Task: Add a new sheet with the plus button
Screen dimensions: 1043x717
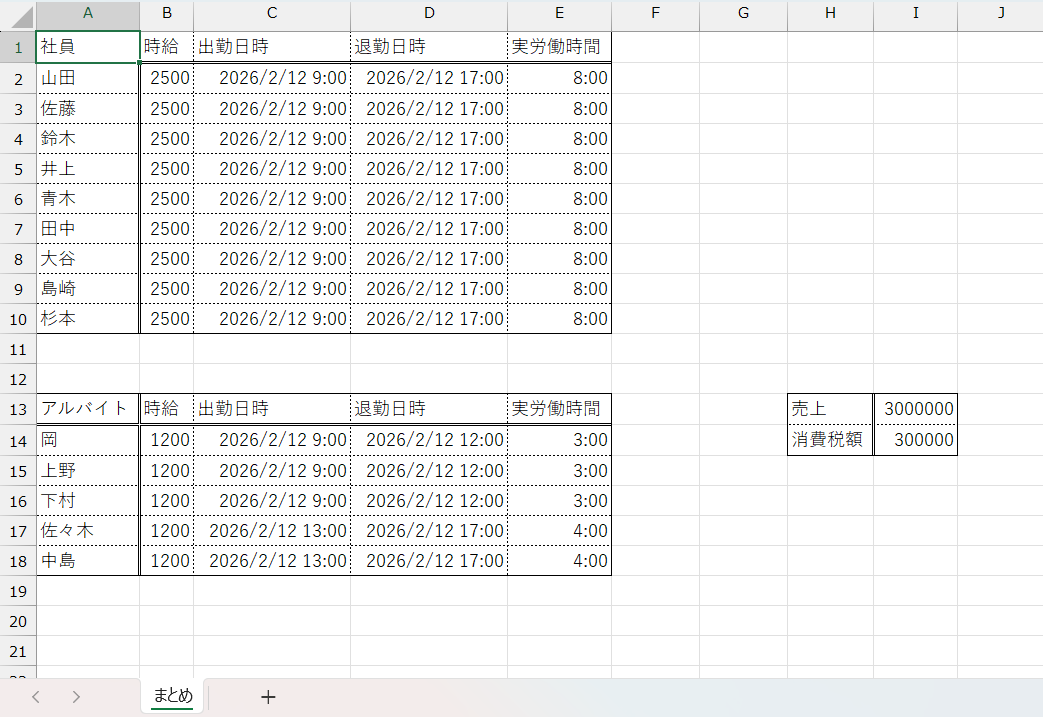Action: pos(267,697)
